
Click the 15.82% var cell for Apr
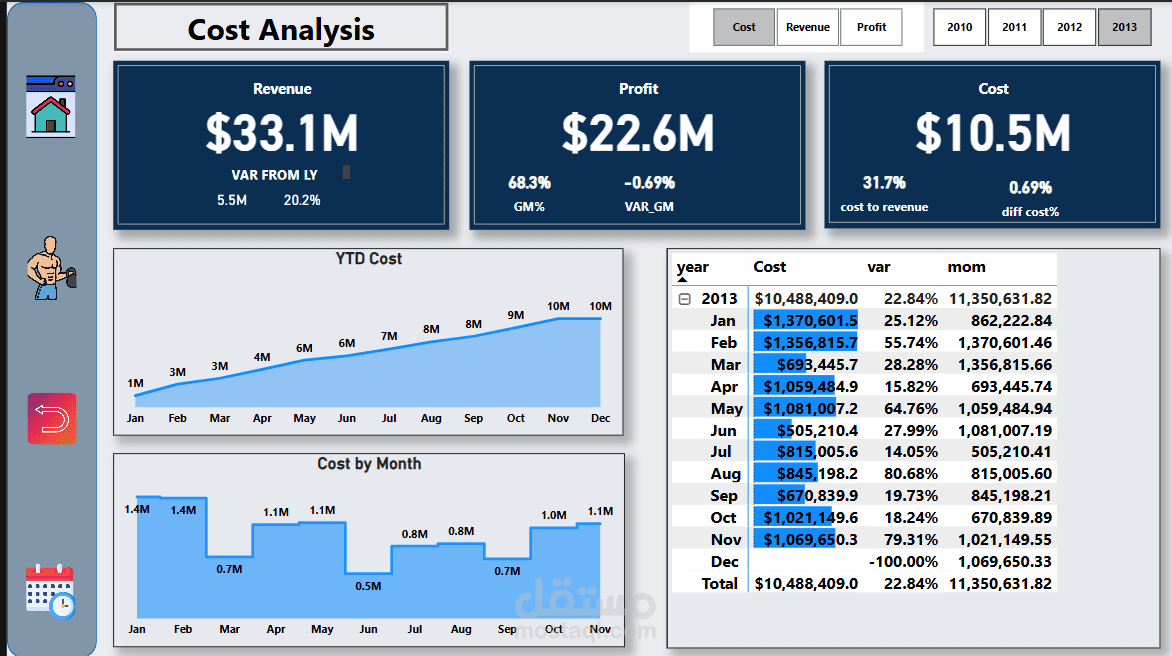910,386
